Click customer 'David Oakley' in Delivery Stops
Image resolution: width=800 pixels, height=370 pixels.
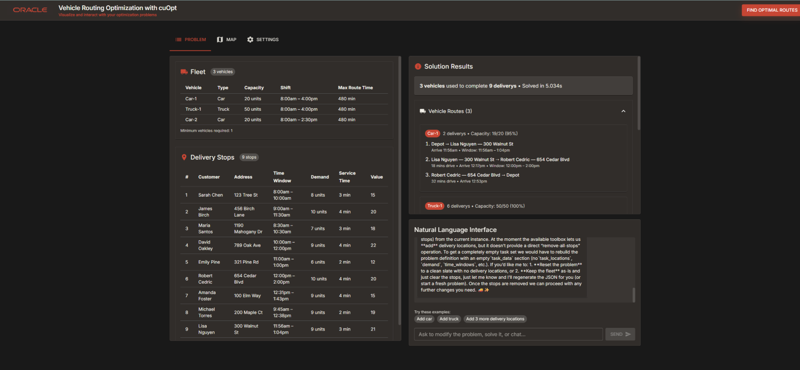(x=207, y=245)
